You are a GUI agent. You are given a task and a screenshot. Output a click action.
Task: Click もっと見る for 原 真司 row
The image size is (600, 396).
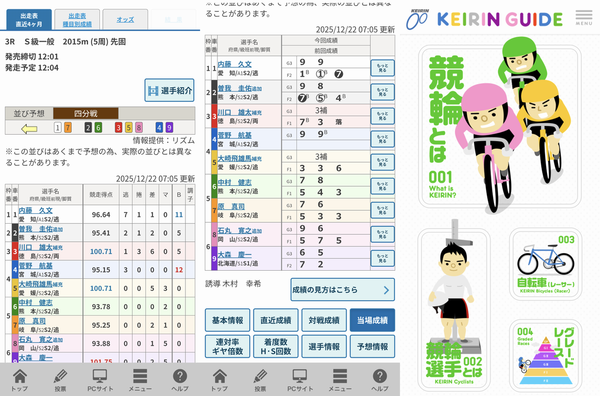382,210
